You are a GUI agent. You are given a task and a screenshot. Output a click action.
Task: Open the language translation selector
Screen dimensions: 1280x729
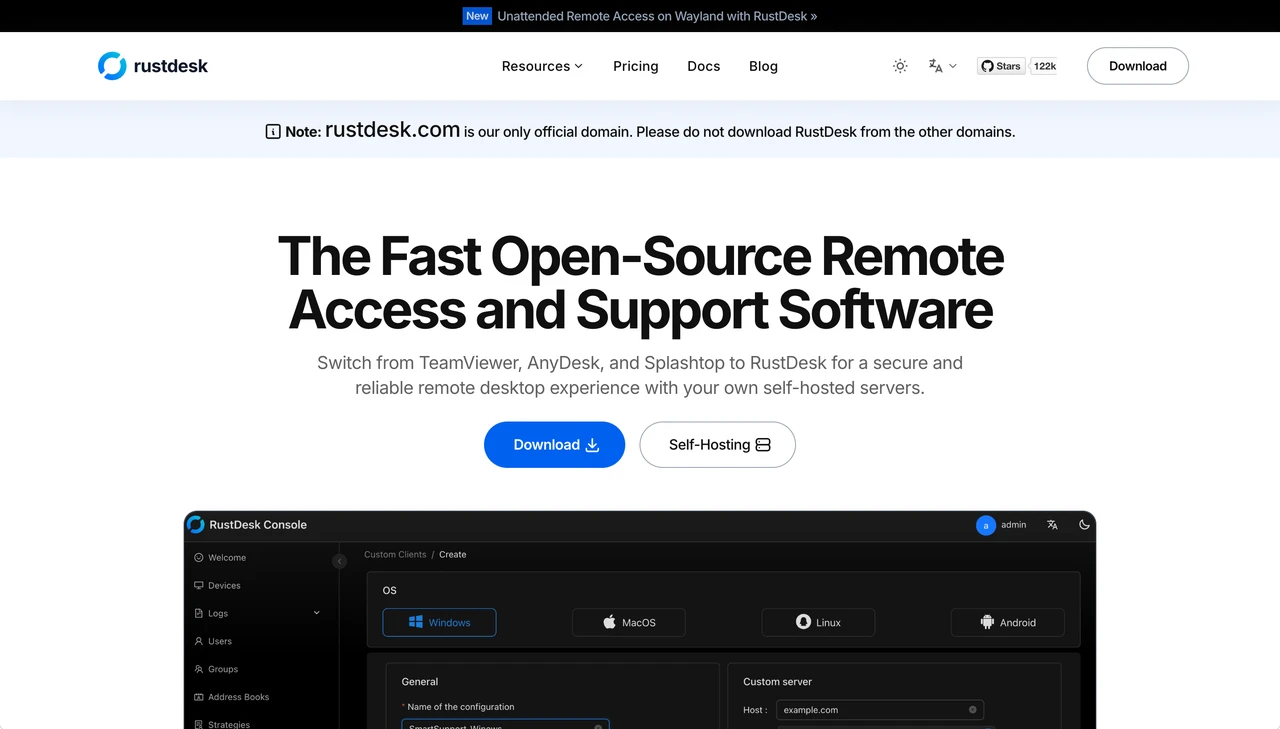[942, 66]
